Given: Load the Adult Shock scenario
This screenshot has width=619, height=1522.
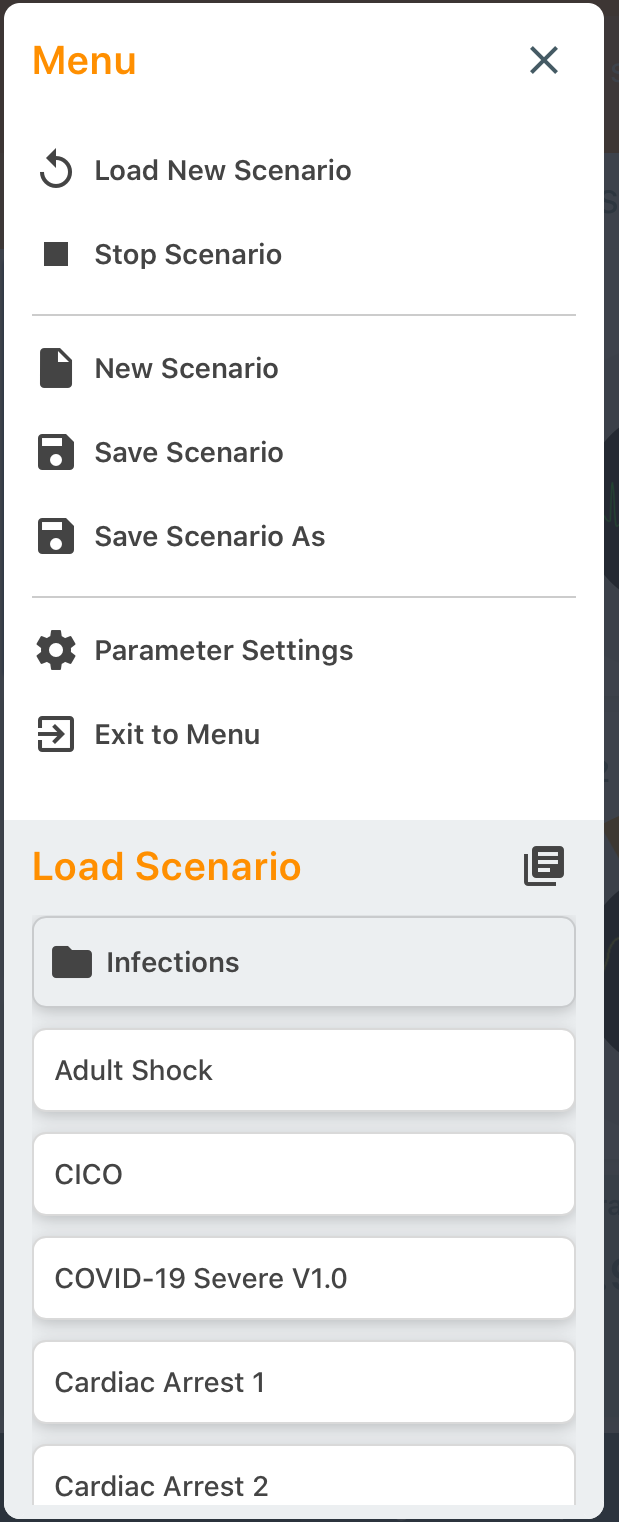Looking at the screenshot, I should [x=304, y=1069].
